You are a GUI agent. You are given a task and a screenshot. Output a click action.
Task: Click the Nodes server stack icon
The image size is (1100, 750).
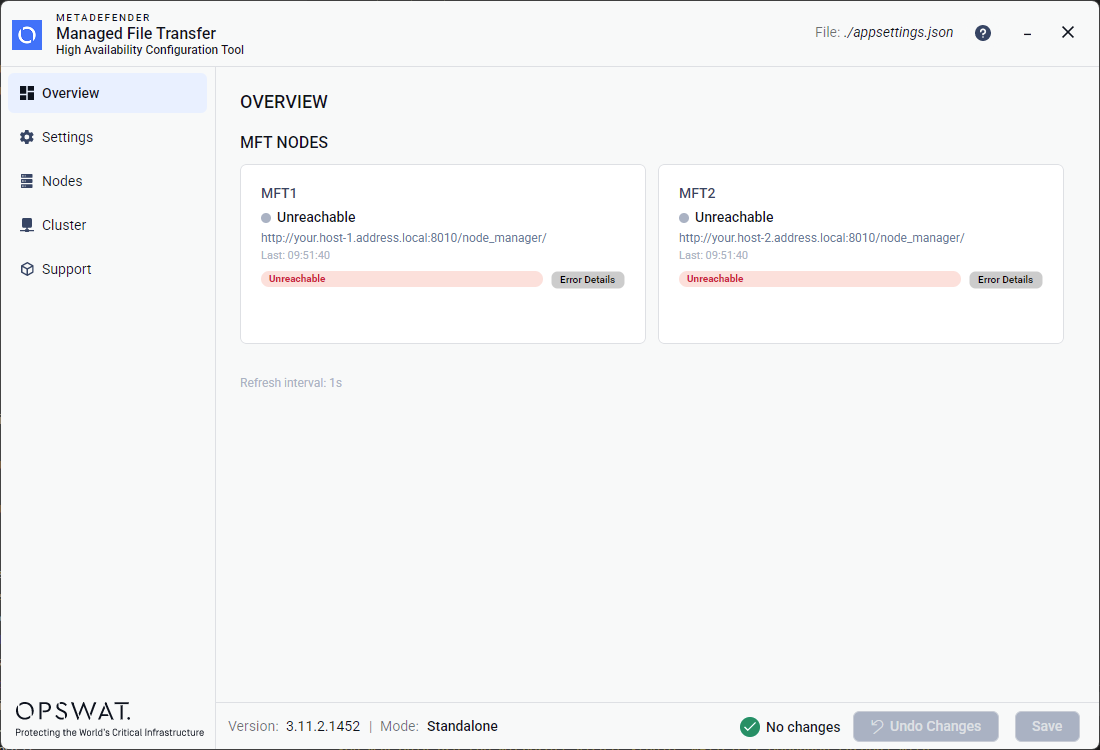[x=27, y=181]
